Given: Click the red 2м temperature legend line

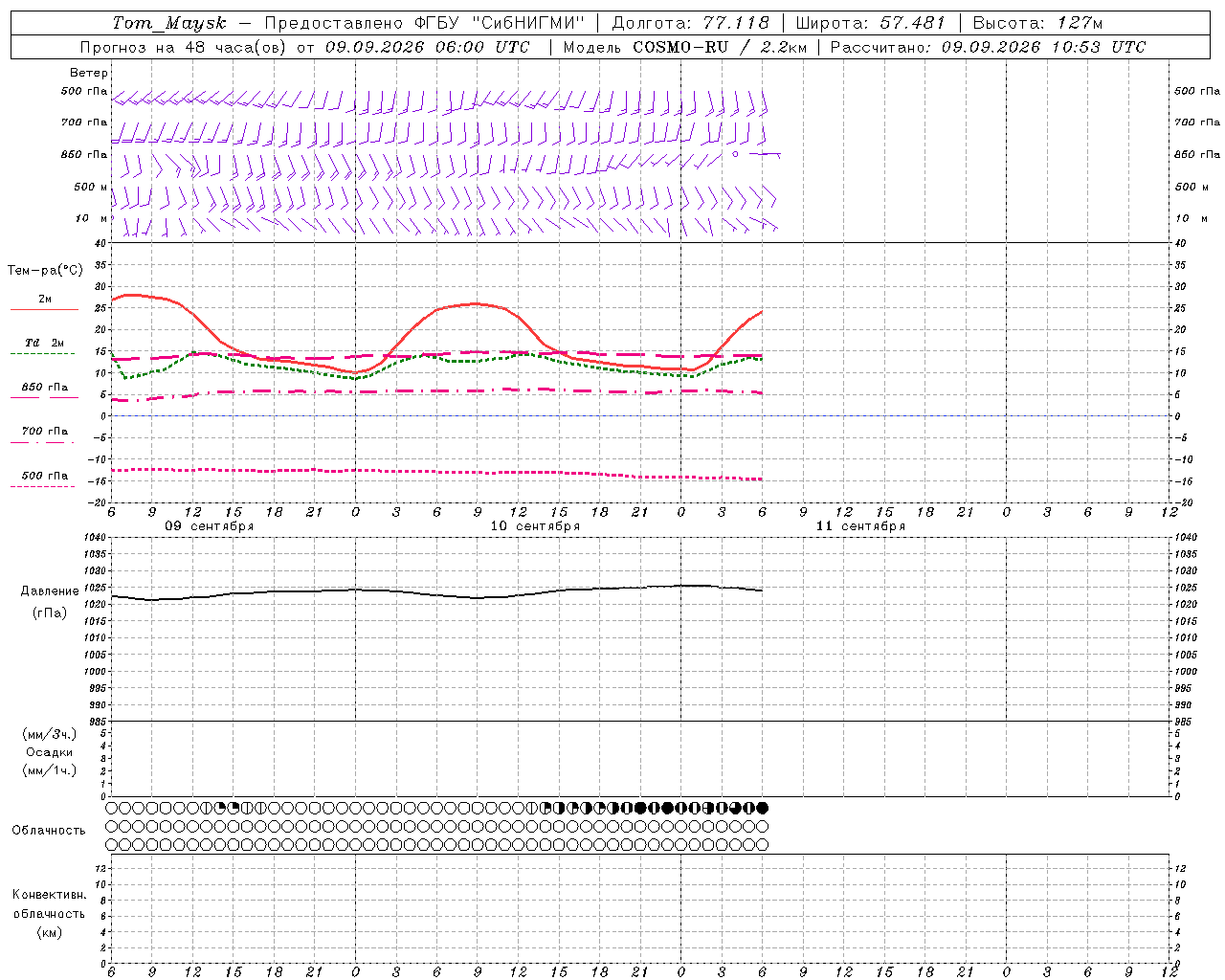Looking at the screenshot, I should click(44, 309).
